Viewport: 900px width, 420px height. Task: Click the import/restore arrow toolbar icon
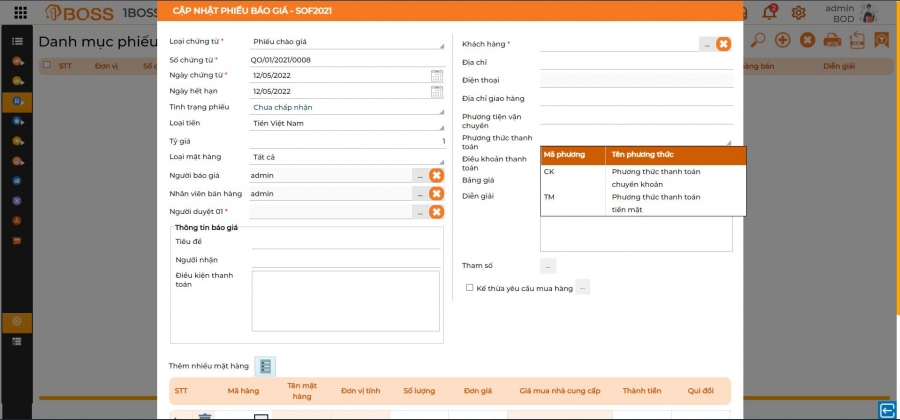coord(857,40)
